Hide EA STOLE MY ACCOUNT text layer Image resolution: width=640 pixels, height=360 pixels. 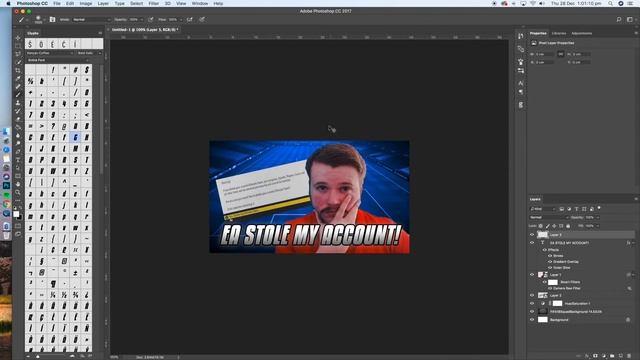[x=532, y=243]
